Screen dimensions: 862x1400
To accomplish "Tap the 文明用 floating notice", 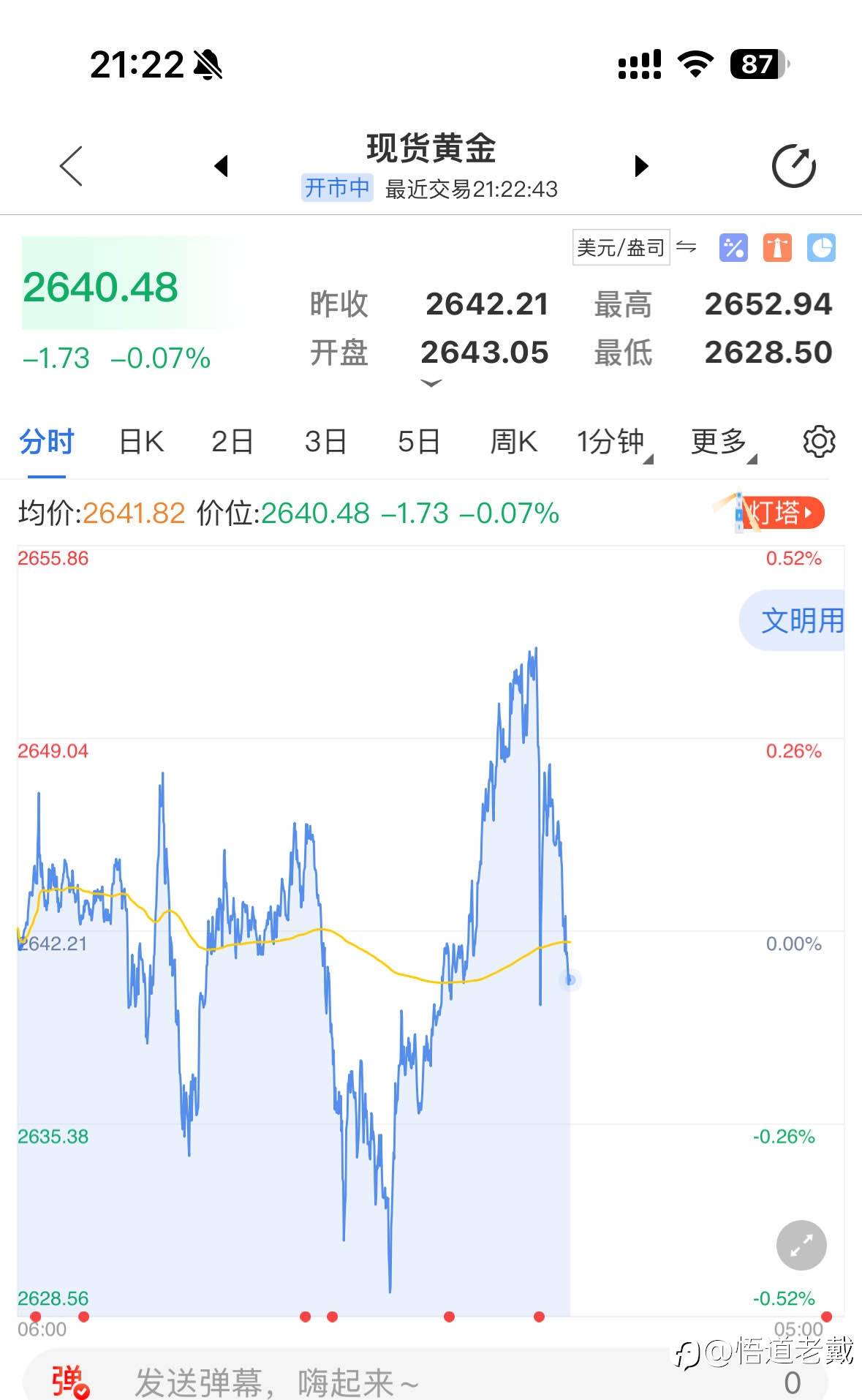I will [x=797, y=620].
